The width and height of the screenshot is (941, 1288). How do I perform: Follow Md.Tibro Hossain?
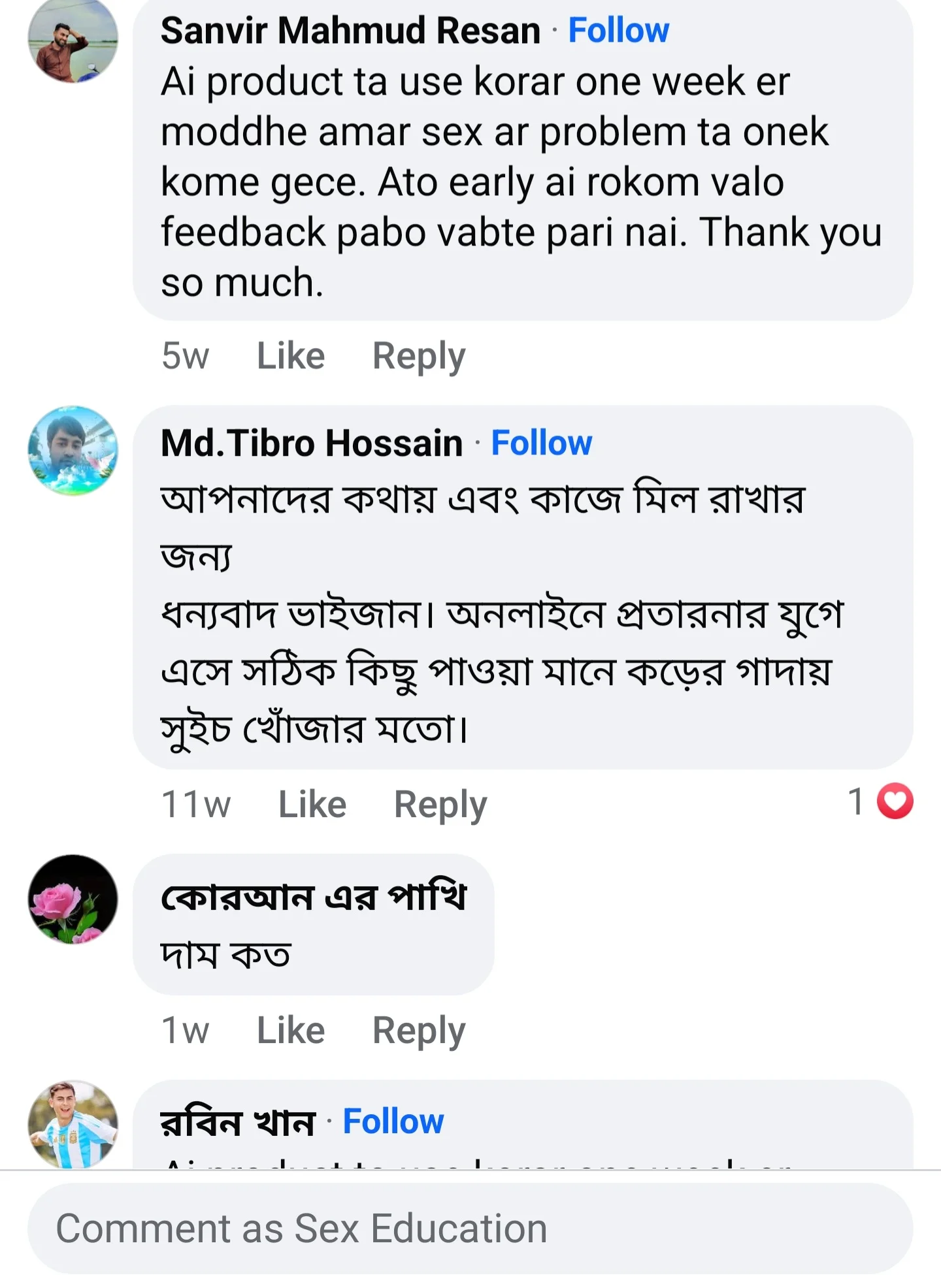pos(542,443)
